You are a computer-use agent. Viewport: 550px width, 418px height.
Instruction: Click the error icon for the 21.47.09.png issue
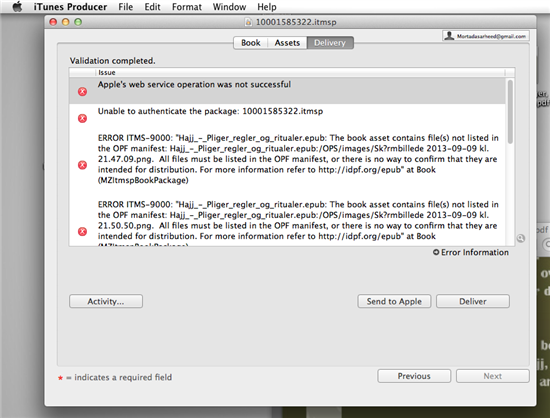pyautogui.click(x=82, y=165)
